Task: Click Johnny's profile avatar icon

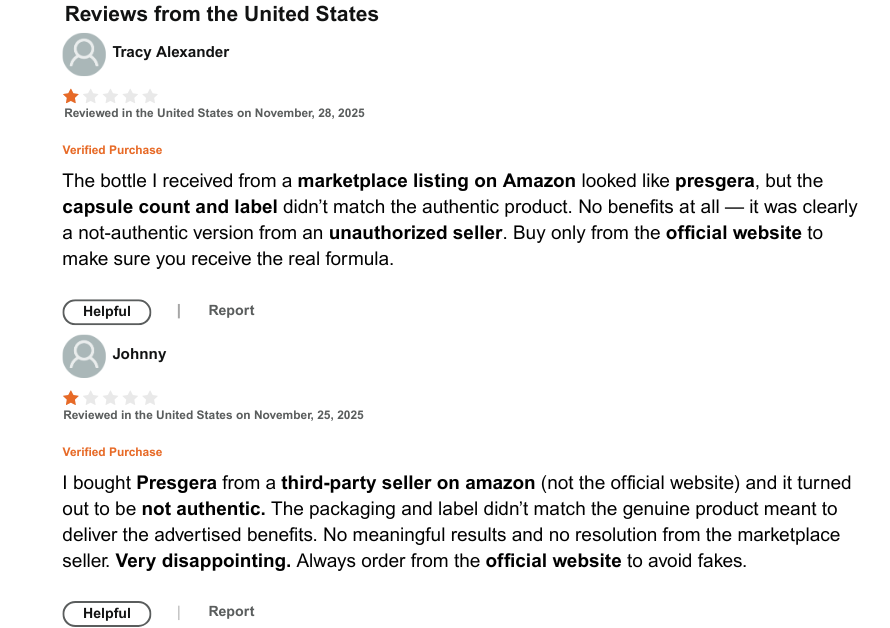Action: [84, 356]
